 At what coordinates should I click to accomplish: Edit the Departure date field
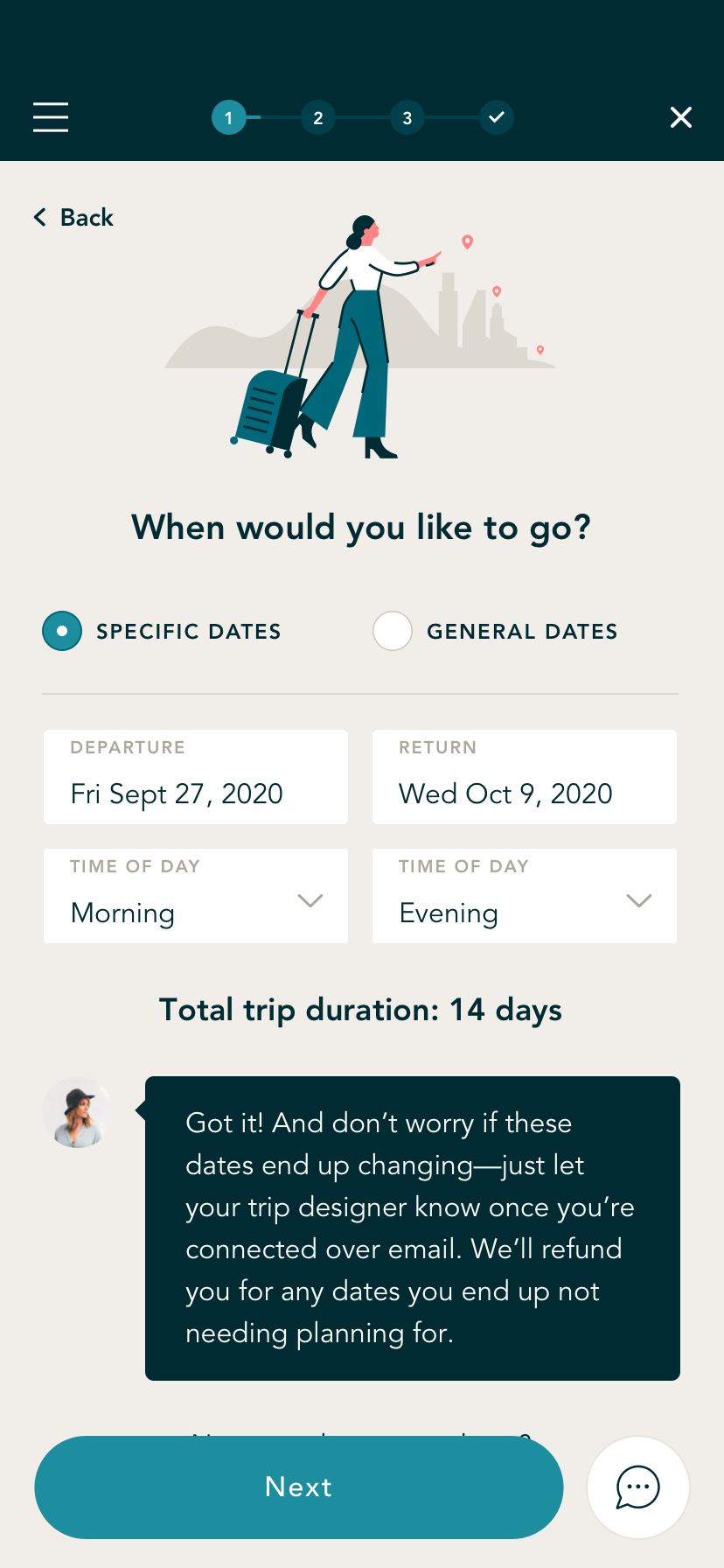coord(196,777)
